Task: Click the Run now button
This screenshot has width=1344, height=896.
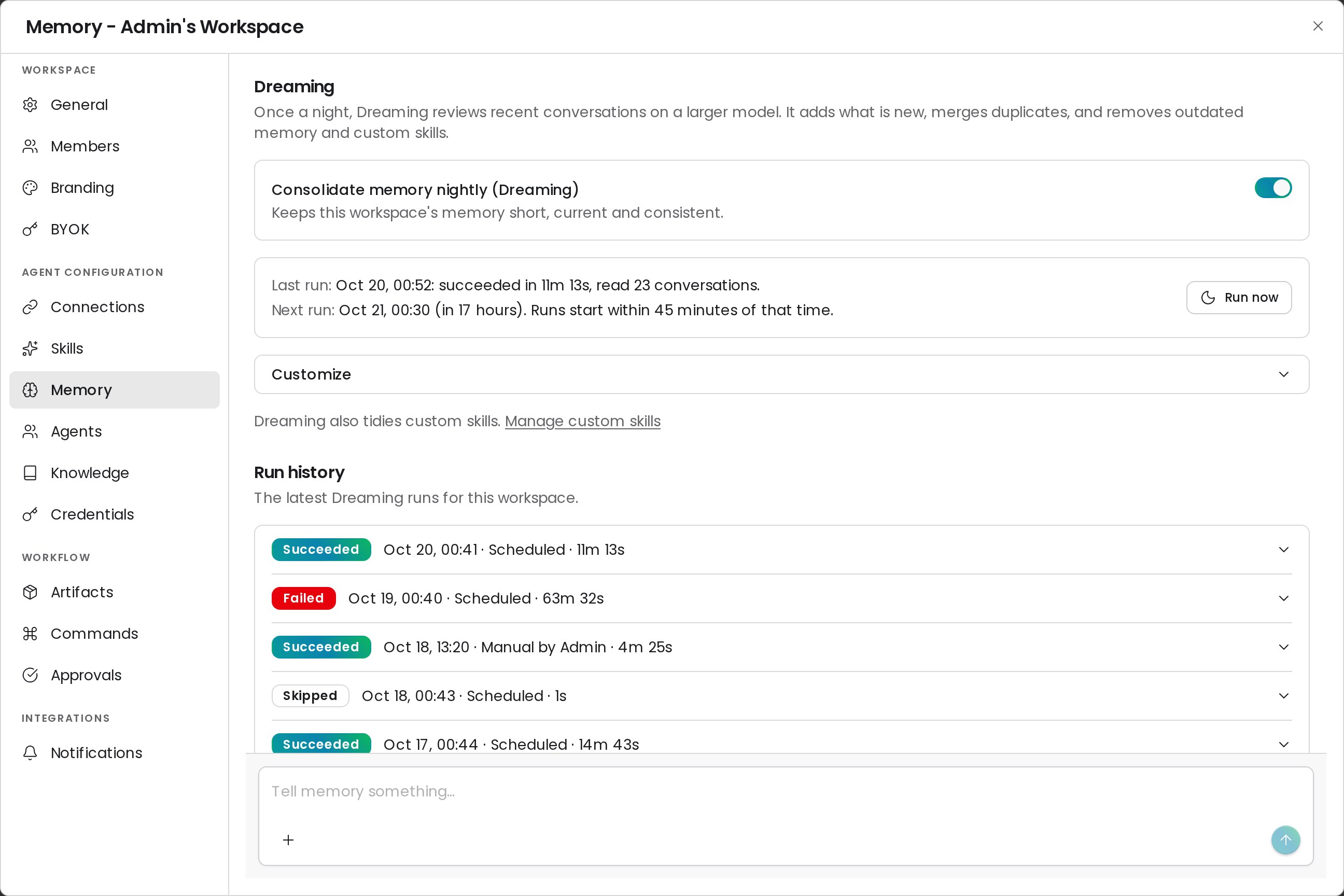Action: point(1239,297)
